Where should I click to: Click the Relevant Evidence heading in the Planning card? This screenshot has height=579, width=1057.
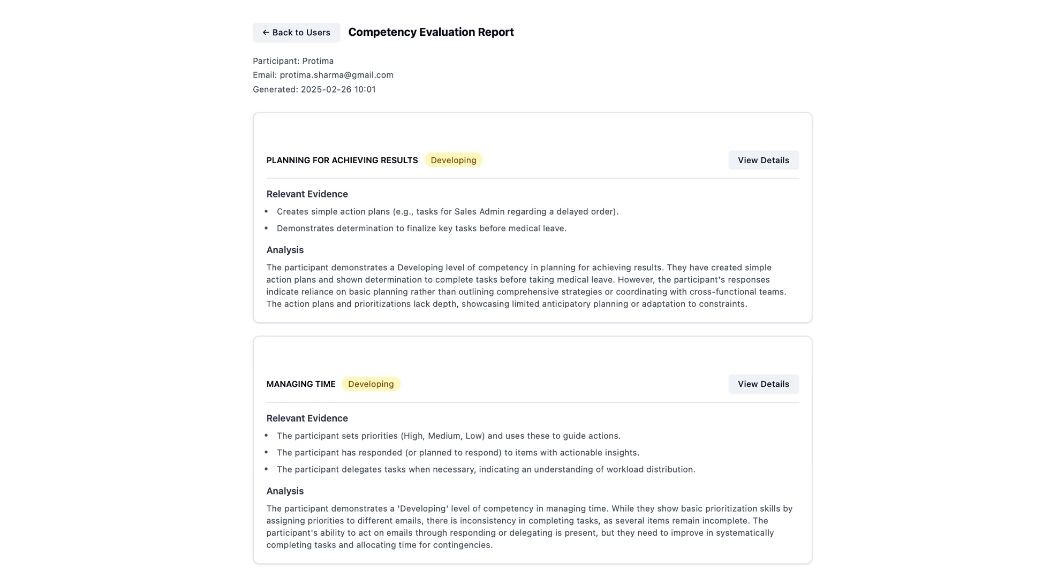tap(307, 194)
